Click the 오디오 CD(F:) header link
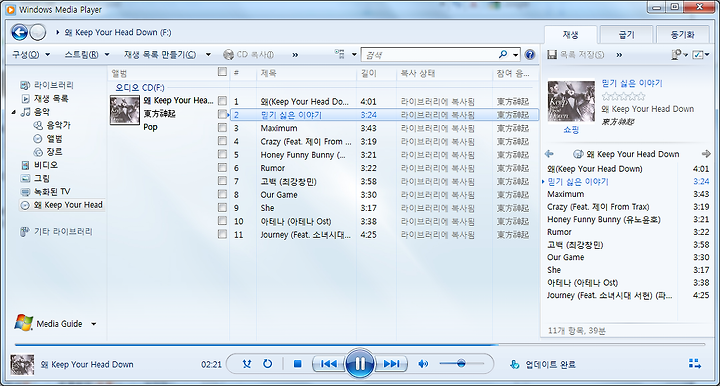 click(140, 87)
